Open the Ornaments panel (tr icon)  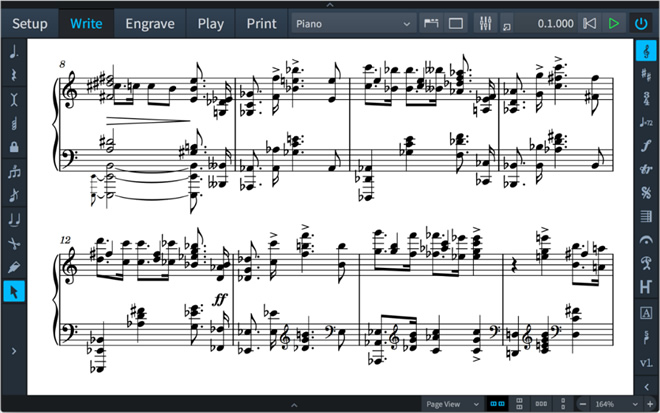coord(646,169)
